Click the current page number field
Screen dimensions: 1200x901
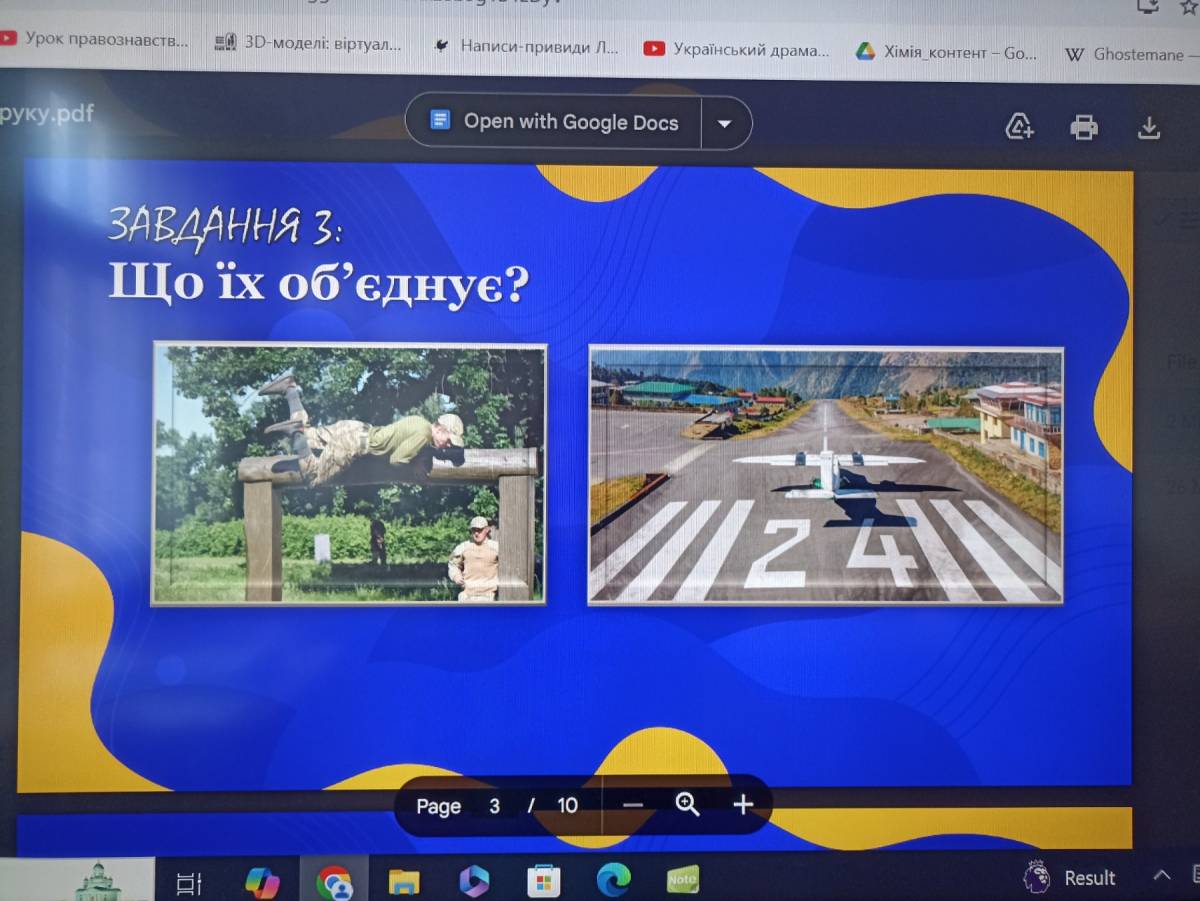[x=494, y=806]
